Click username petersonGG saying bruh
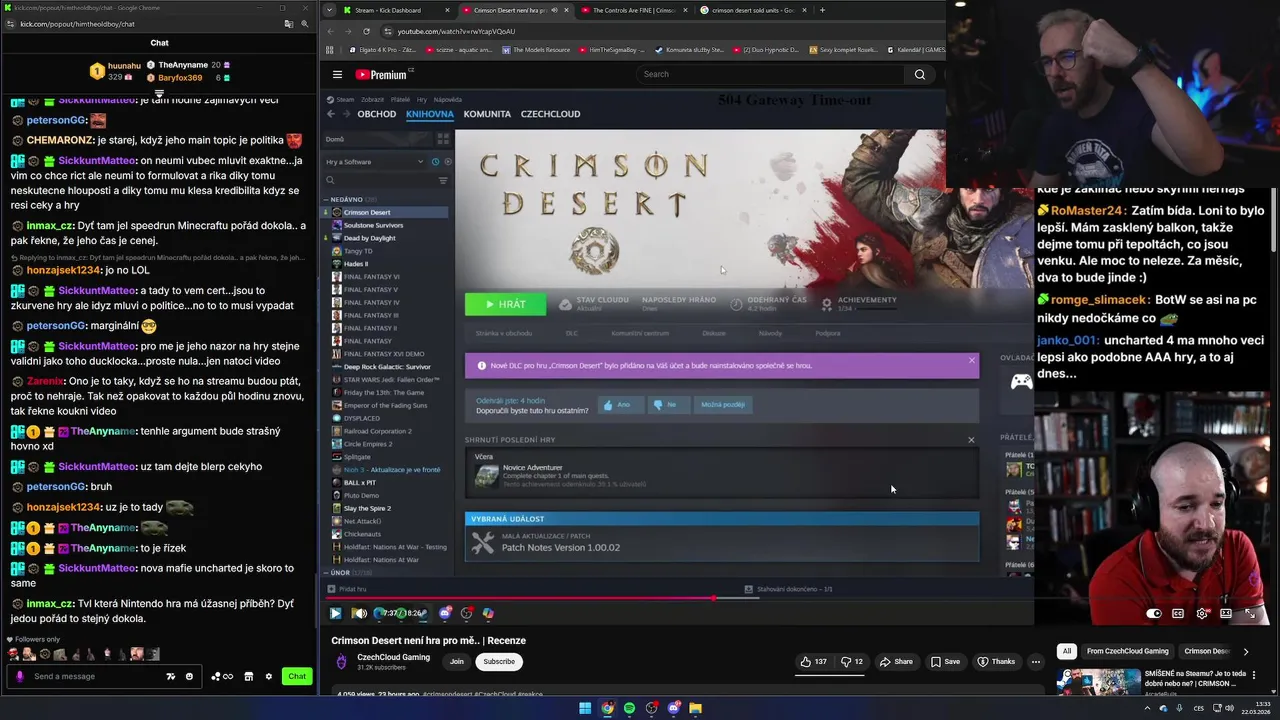The image size is (1280, 720). point(56,486)
